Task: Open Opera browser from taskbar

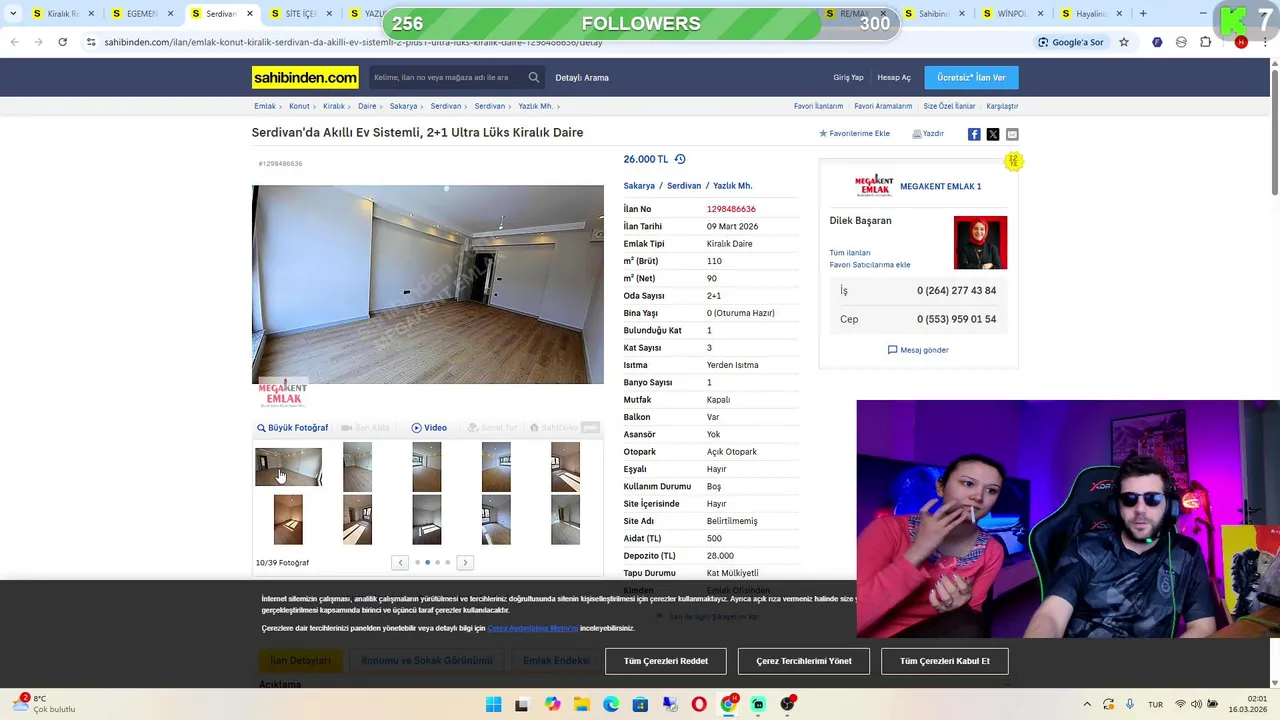Action: (x=699, y=705)
